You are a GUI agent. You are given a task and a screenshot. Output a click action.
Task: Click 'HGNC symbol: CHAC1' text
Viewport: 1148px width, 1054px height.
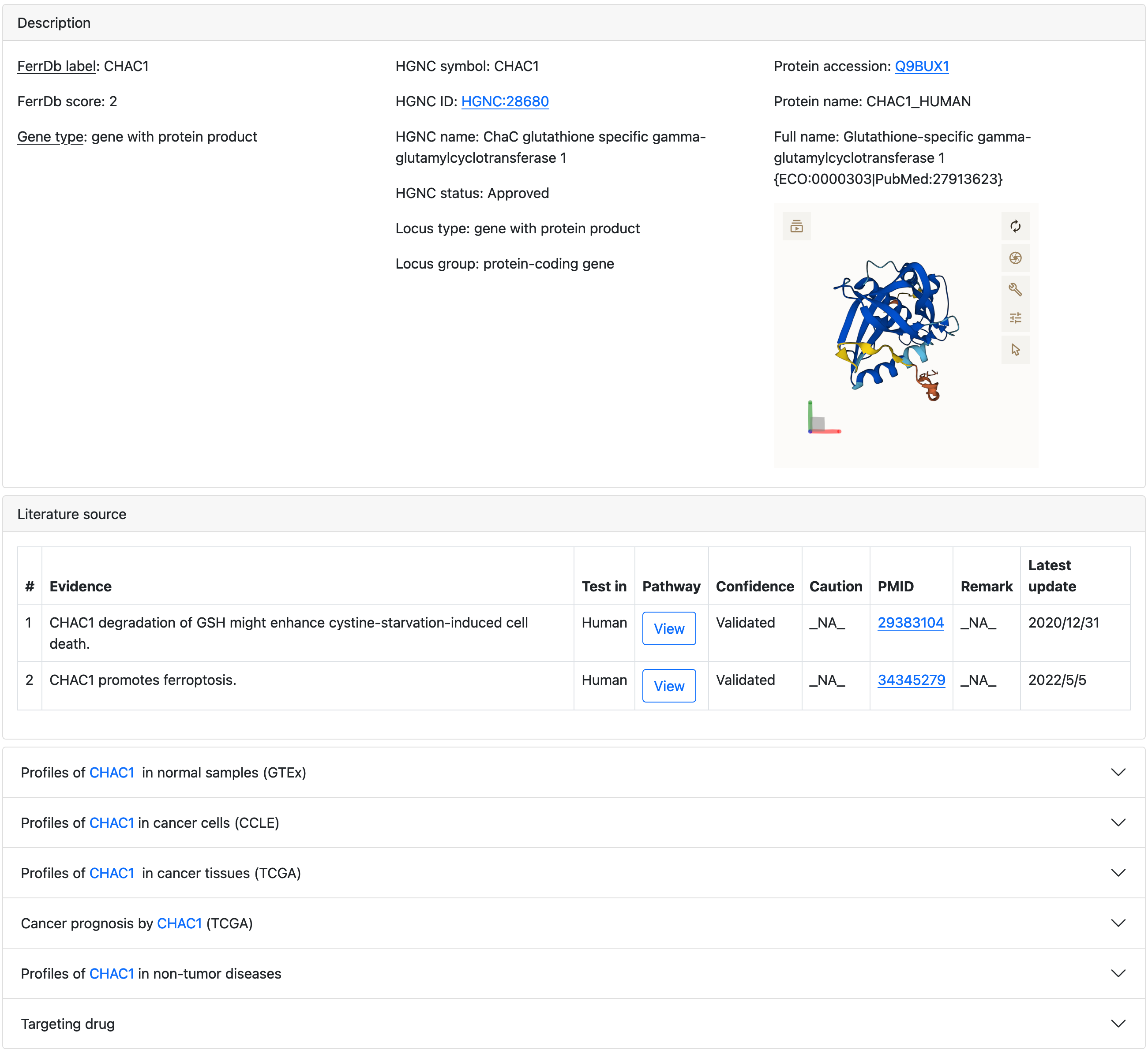(467, 66)
